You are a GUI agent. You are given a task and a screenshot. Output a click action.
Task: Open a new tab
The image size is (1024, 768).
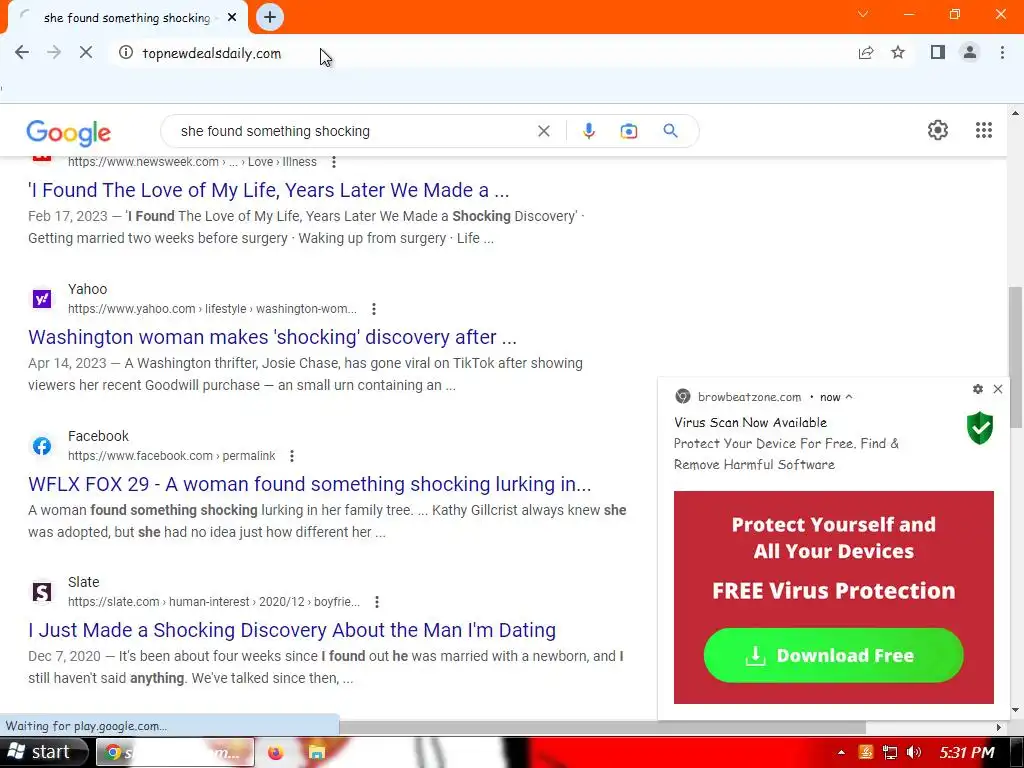tap(270, 17)
